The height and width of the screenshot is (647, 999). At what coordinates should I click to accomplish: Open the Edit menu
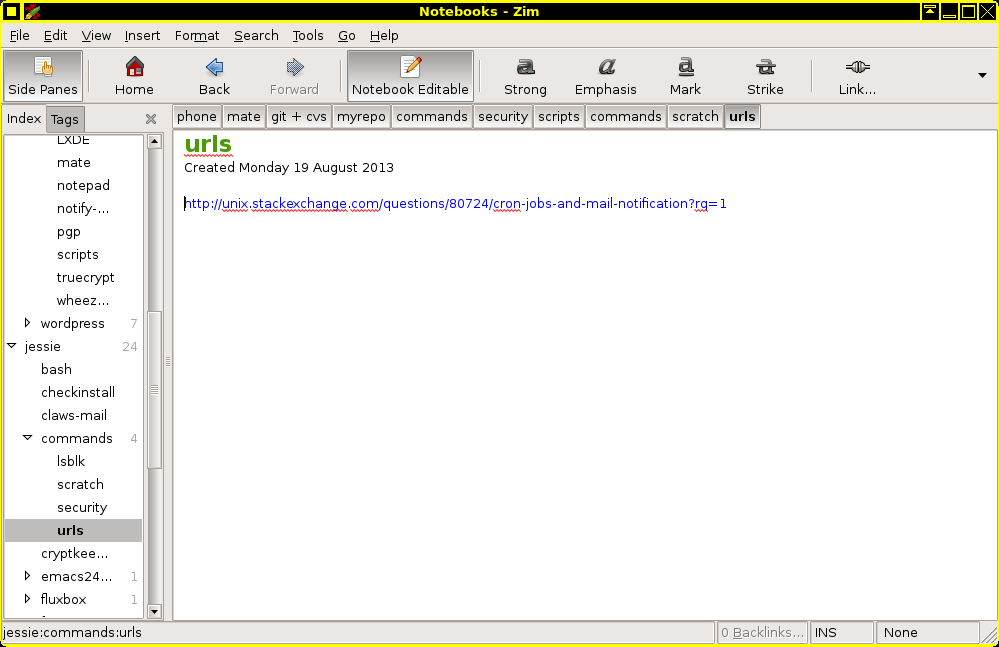55,36
